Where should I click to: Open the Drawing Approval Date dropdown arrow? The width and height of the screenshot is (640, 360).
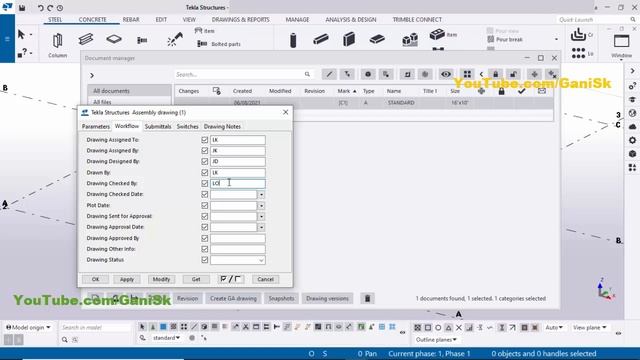(261, 227)
